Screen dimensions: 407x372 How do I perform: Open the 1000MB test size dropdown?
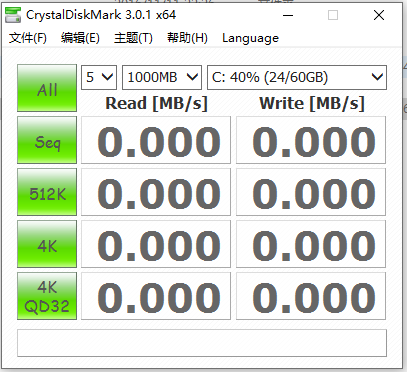coord(162,77)
